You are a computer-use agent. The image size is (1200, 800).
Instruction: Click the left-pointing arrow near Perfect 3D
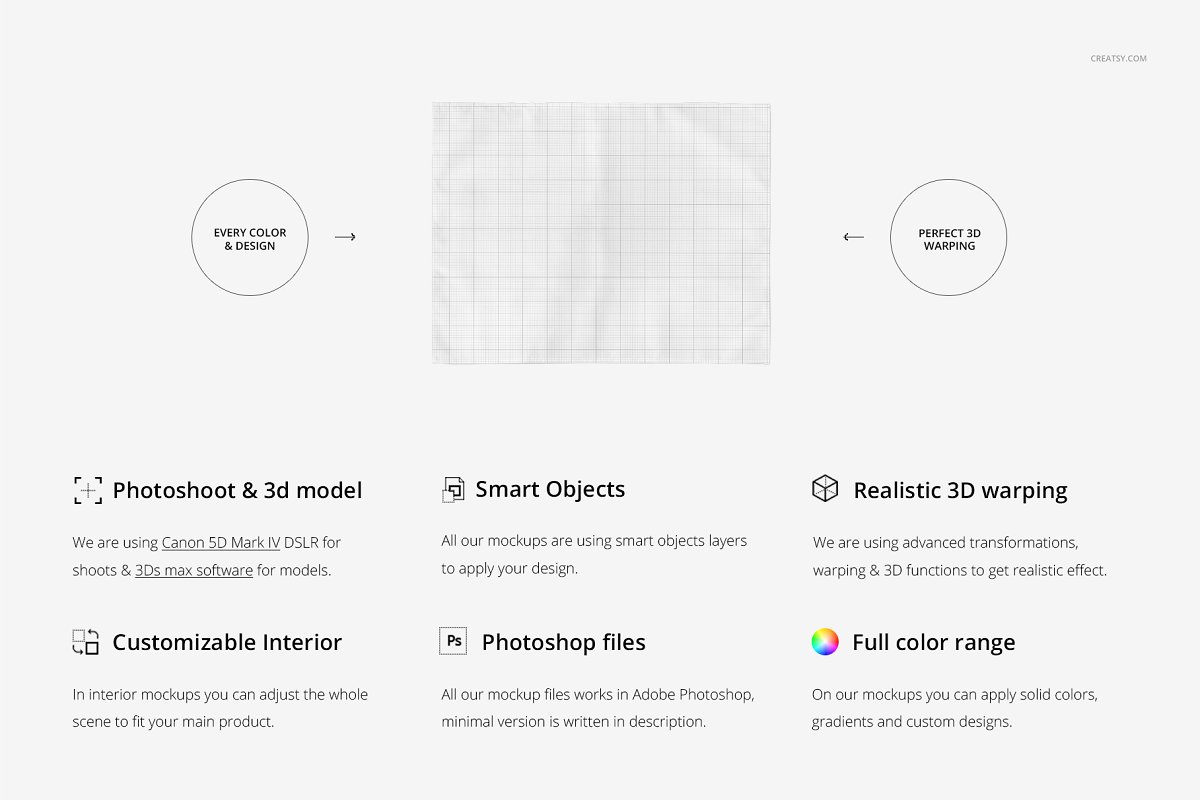click(x=853, y=237)
